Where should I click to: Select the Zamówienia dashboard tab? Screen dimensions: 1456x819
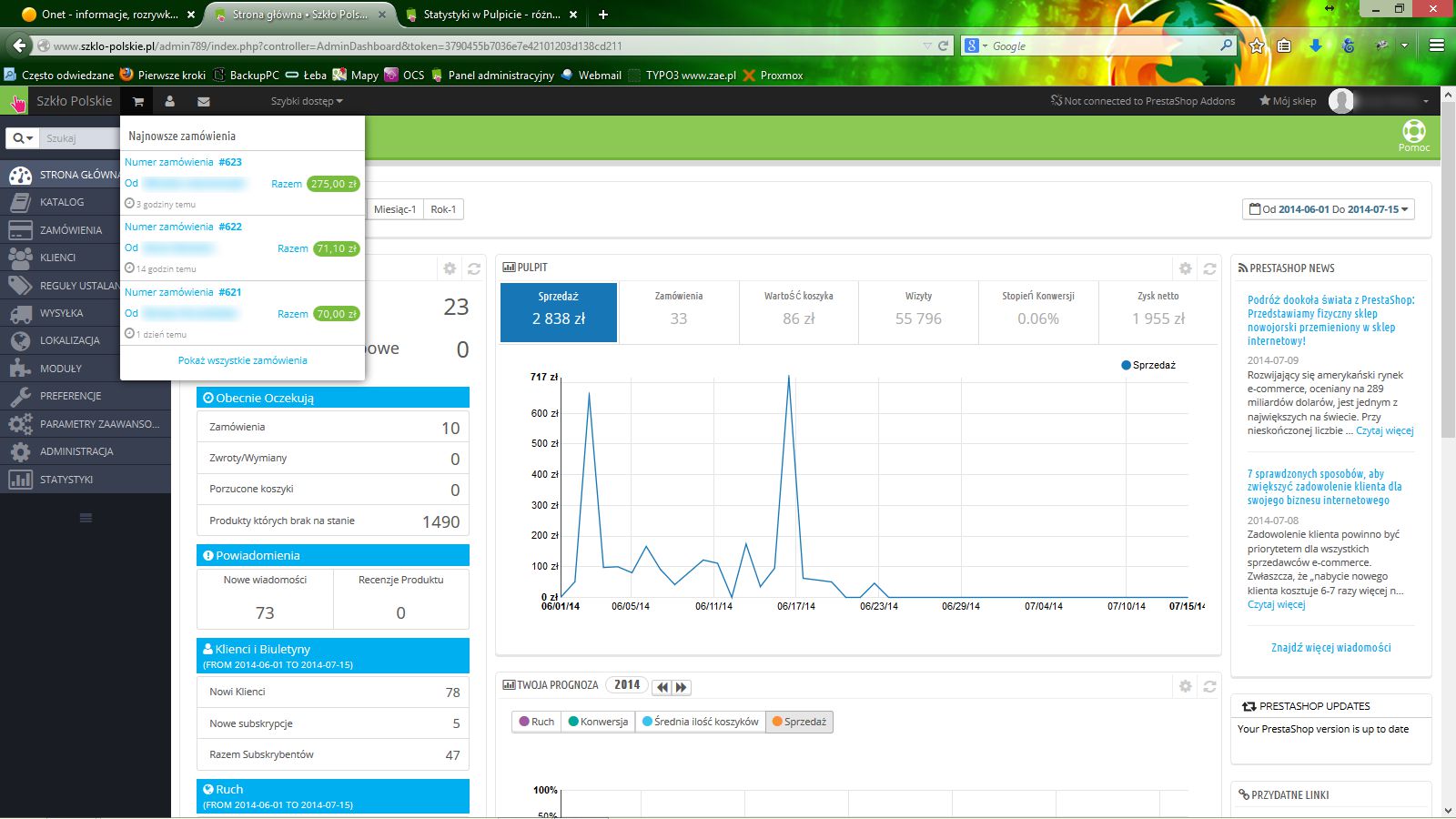(x=679, y=312)
